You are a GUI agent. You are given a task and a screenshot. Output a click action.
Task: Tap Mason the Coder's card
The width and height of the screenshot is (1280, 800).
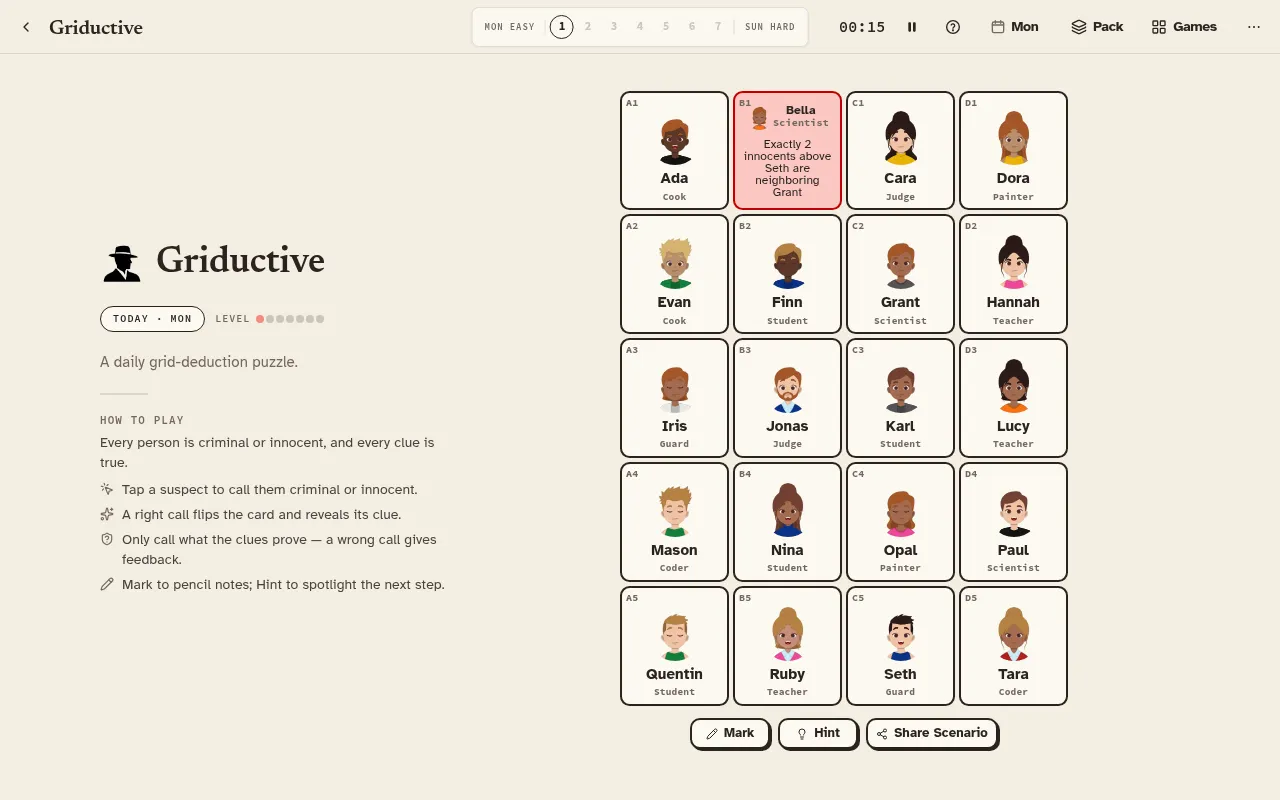tap(674, 522)
